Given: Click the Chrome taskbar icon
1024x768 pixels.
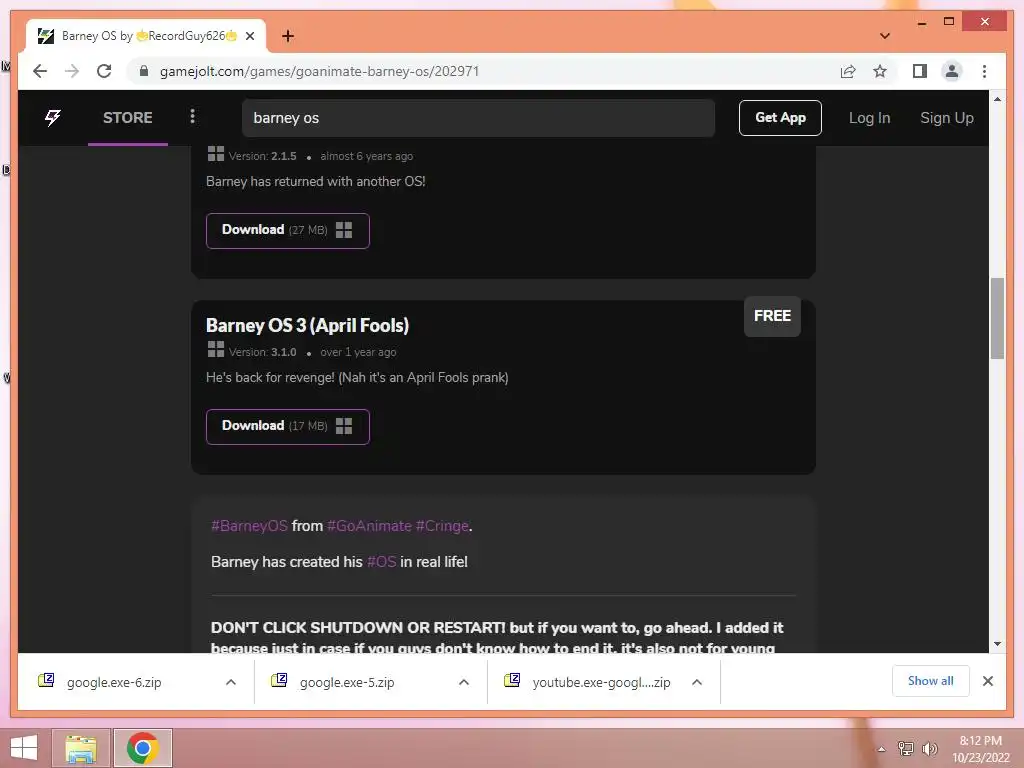Looking at the screenshot, I should 142,748.
